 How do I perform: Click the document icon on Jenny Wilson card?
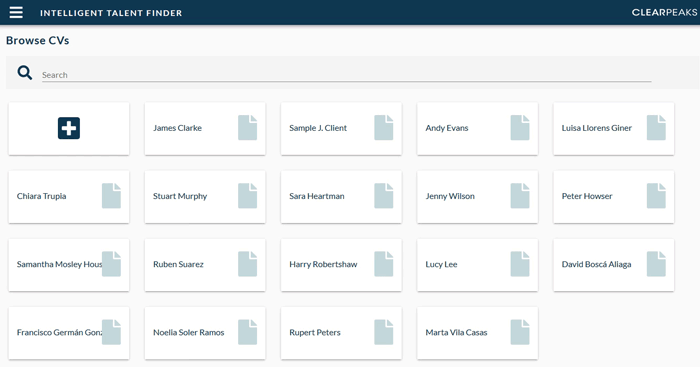tap(520, 196)
